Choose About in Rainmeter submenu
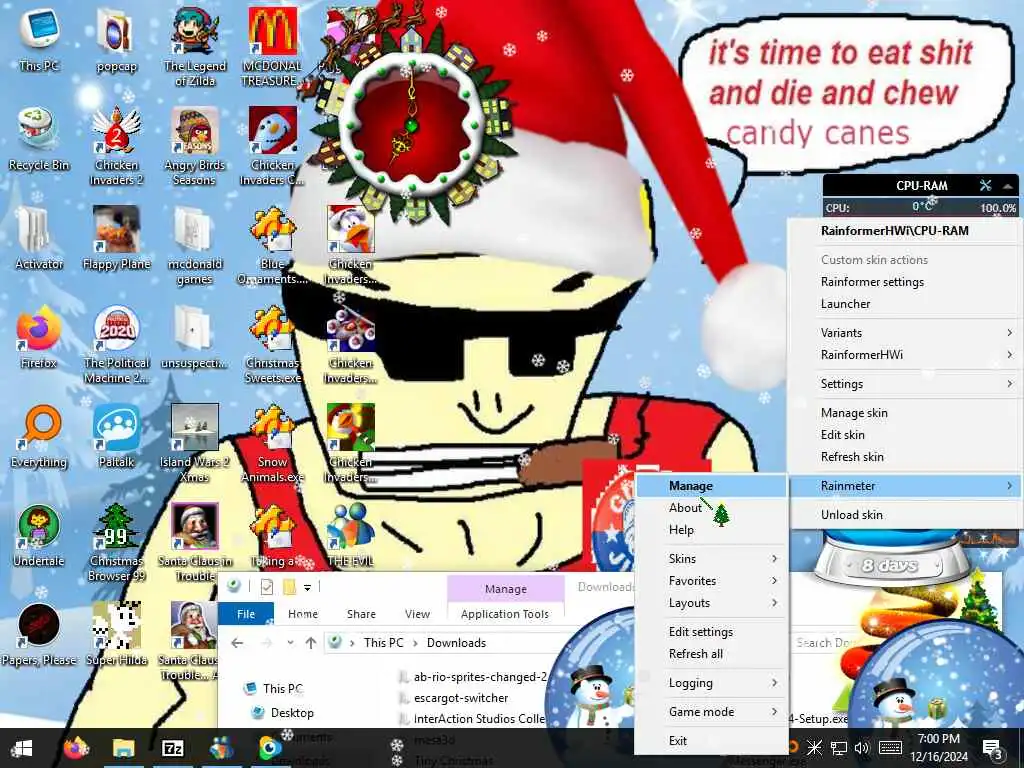 711,507
